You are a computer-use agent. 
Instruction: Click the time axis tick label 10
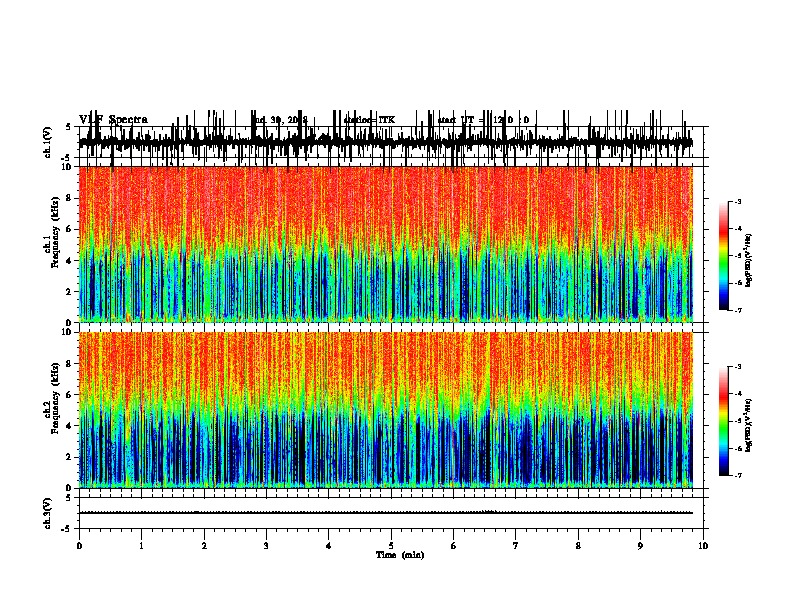703,546
